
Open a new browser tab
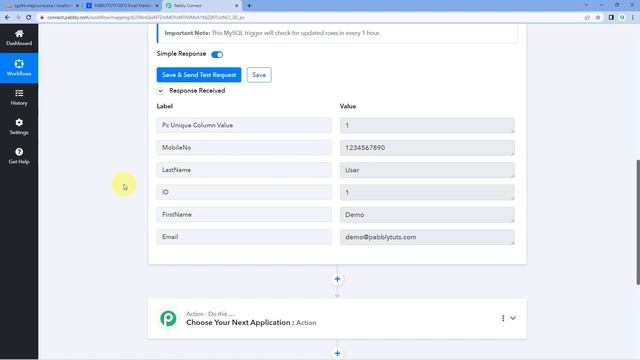coord(249,6)
